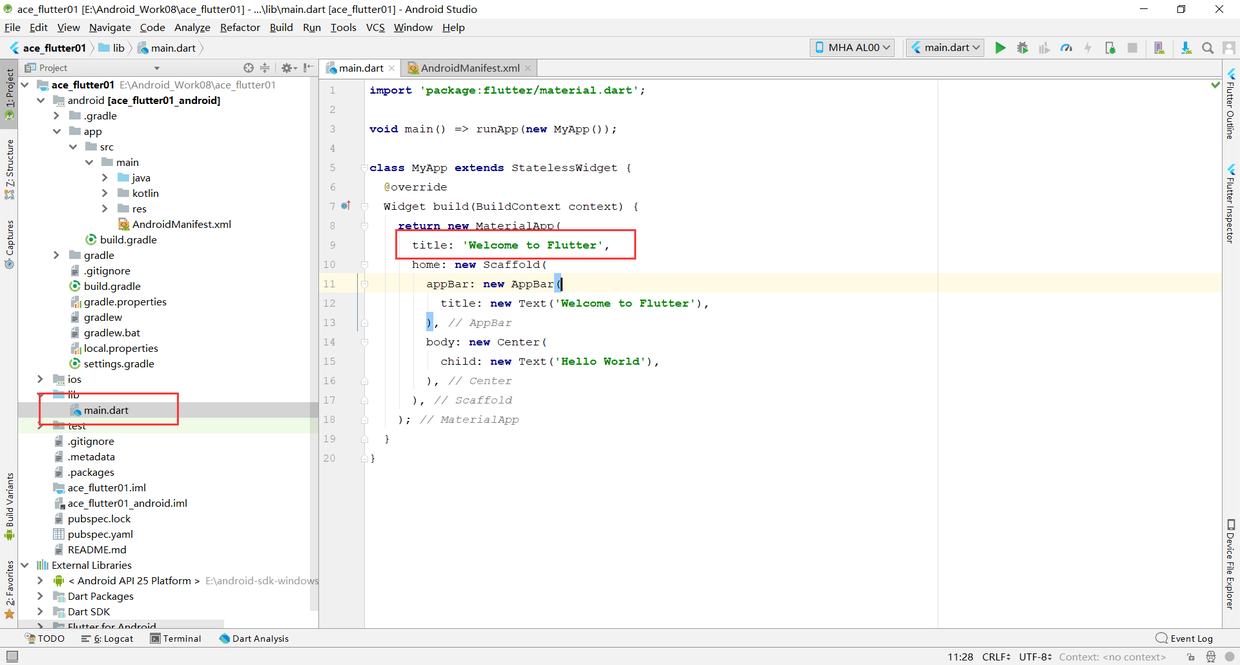Run the app with the green play button

[1000, 47]
